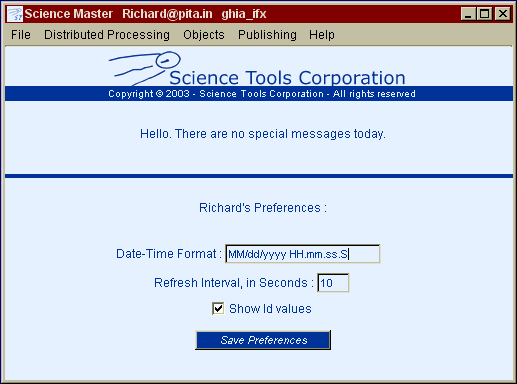This screenshot has height=384, width=517.
Task: Click inside the Date-Time Format field
Action: coord(302,254)
